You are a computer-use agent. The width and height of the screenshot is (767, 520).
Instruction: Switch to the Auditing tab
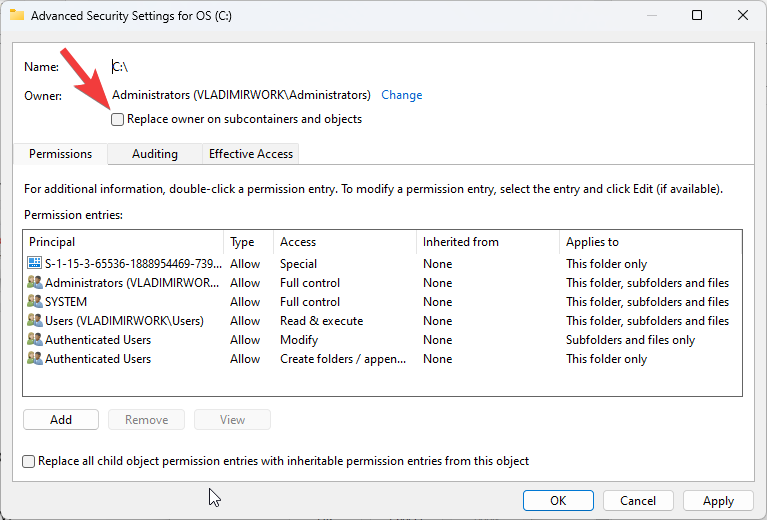(x=155, y=154)
